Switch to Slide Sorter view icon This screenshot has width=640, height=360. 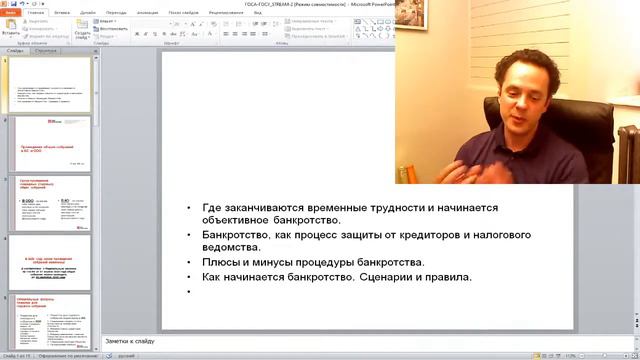(544, 356)
